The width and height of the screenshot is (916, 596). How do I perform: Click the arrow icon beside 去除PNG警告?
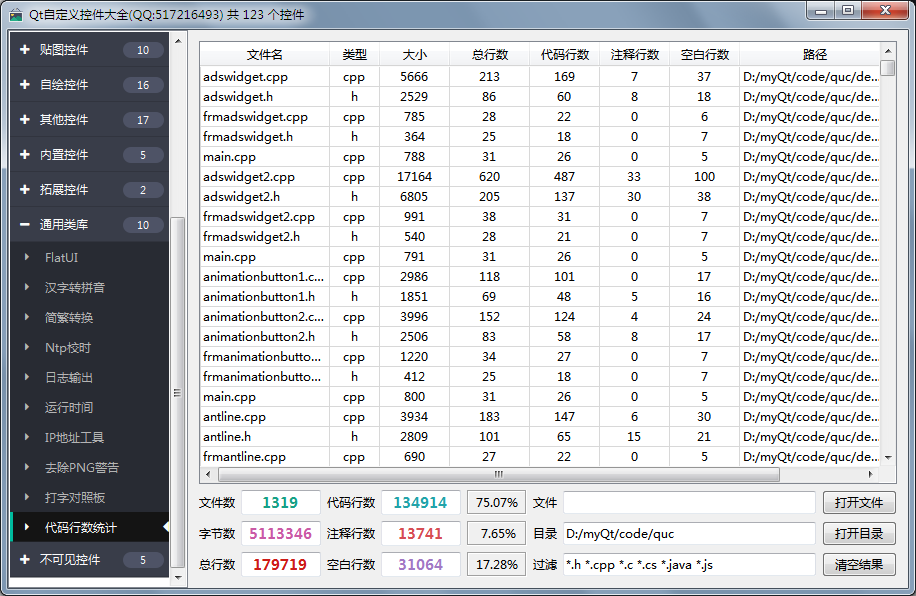pyautogui.click(x=27, y=468)
